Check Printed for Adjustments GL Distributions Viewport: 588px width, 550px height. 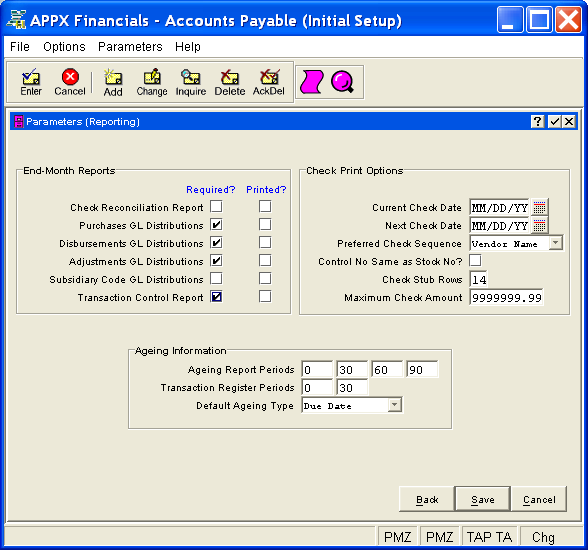(x=265, y=260)
